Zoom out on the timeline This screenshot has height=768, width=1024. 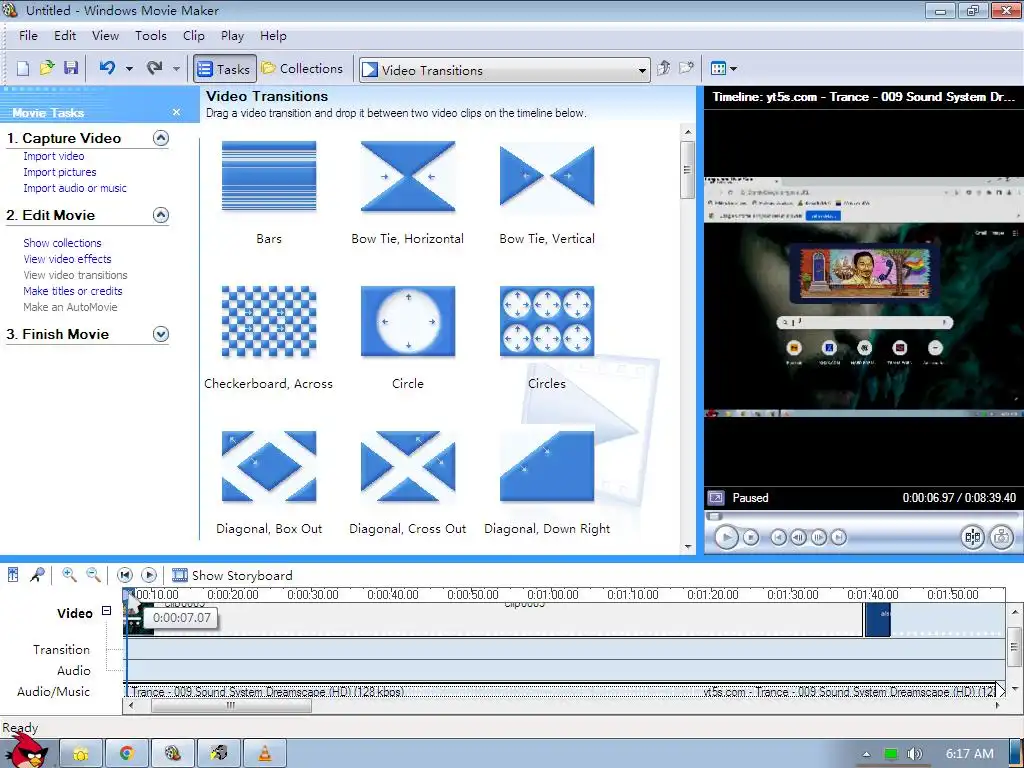point(93,575)
